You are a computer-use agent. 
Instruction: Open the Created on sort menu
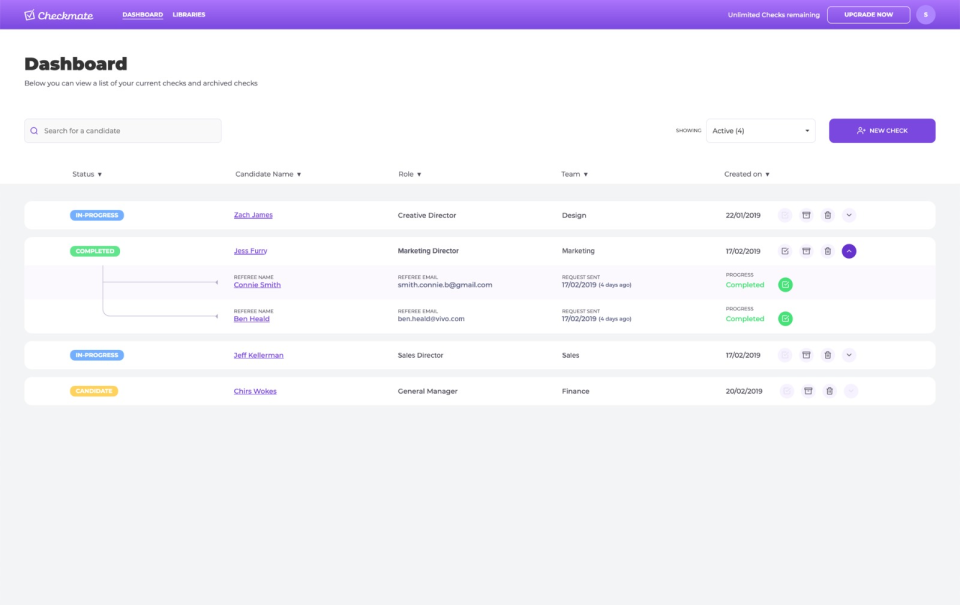746,174
